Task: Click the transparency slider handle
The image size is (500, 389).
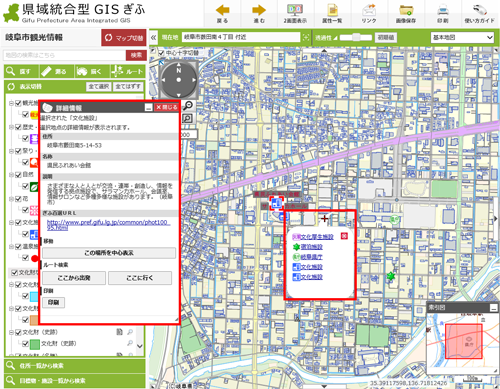Action: tap(356, 37)
